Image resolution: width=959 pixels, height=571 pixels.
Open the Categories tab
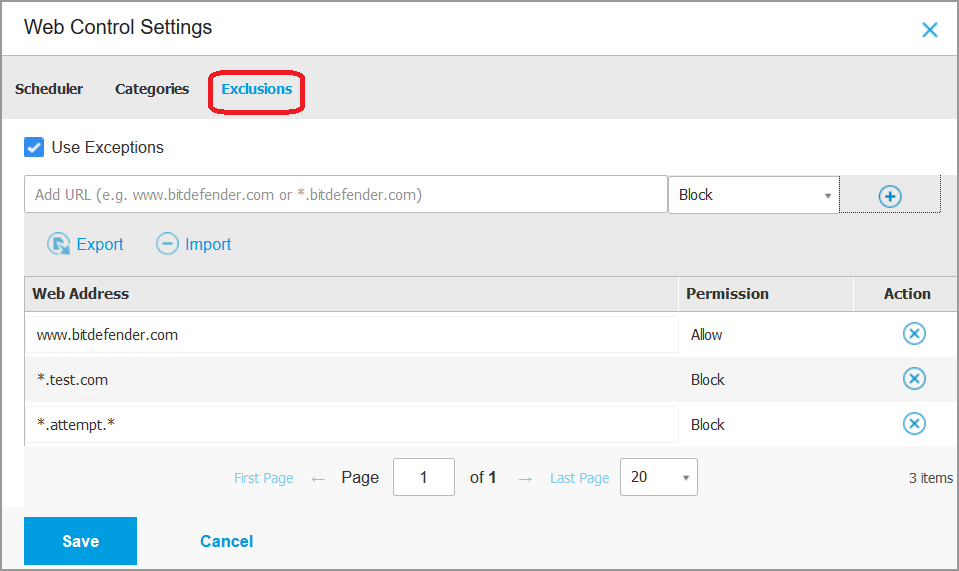pos(152,89)
